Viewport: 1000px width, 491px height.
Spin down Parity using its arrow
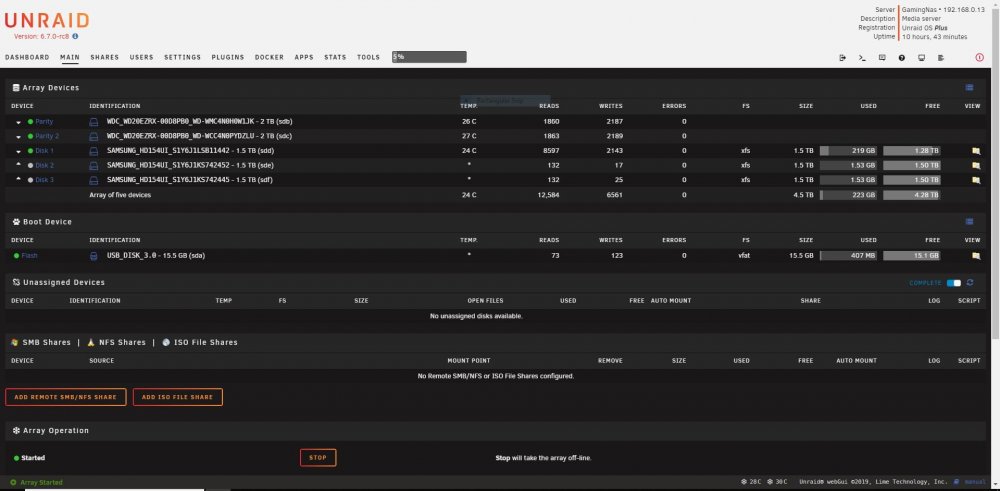point(18,122)
